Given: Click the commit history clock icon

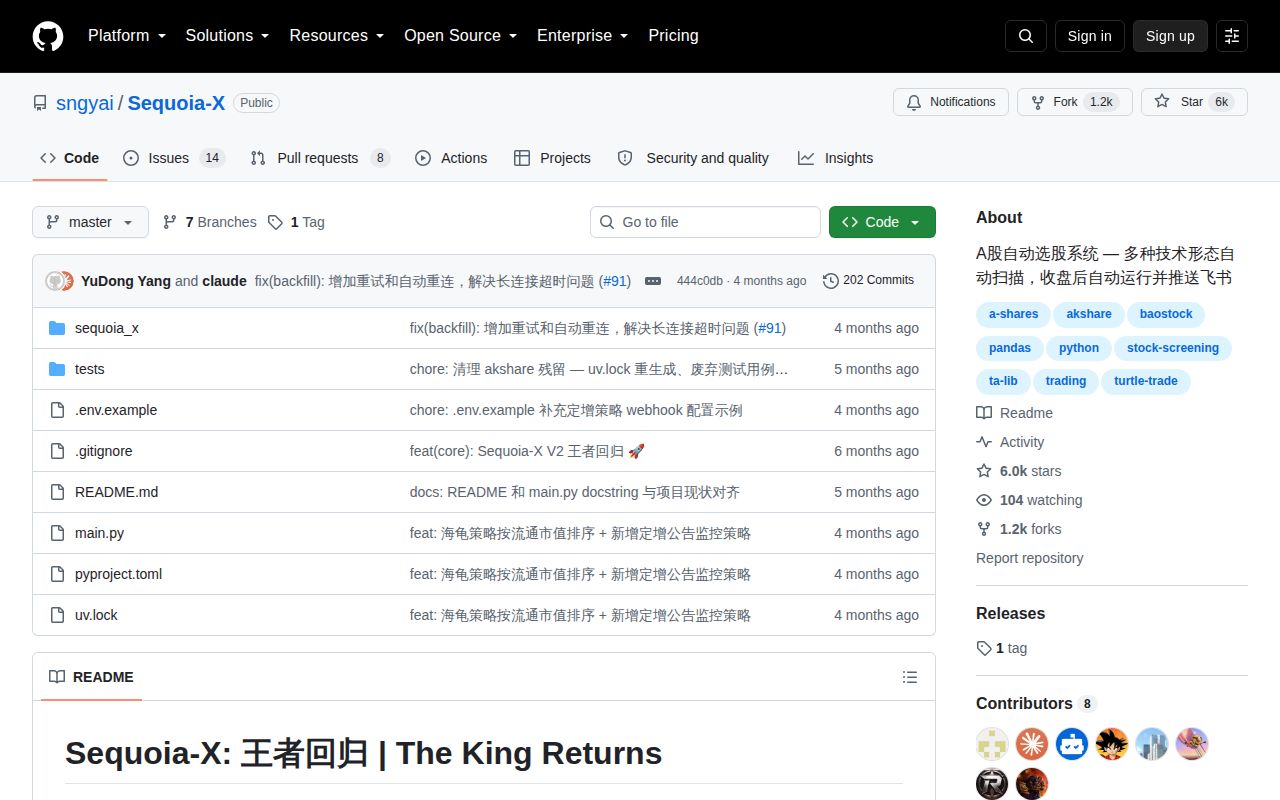Looking at the screenshot, I should coord(830,281).
